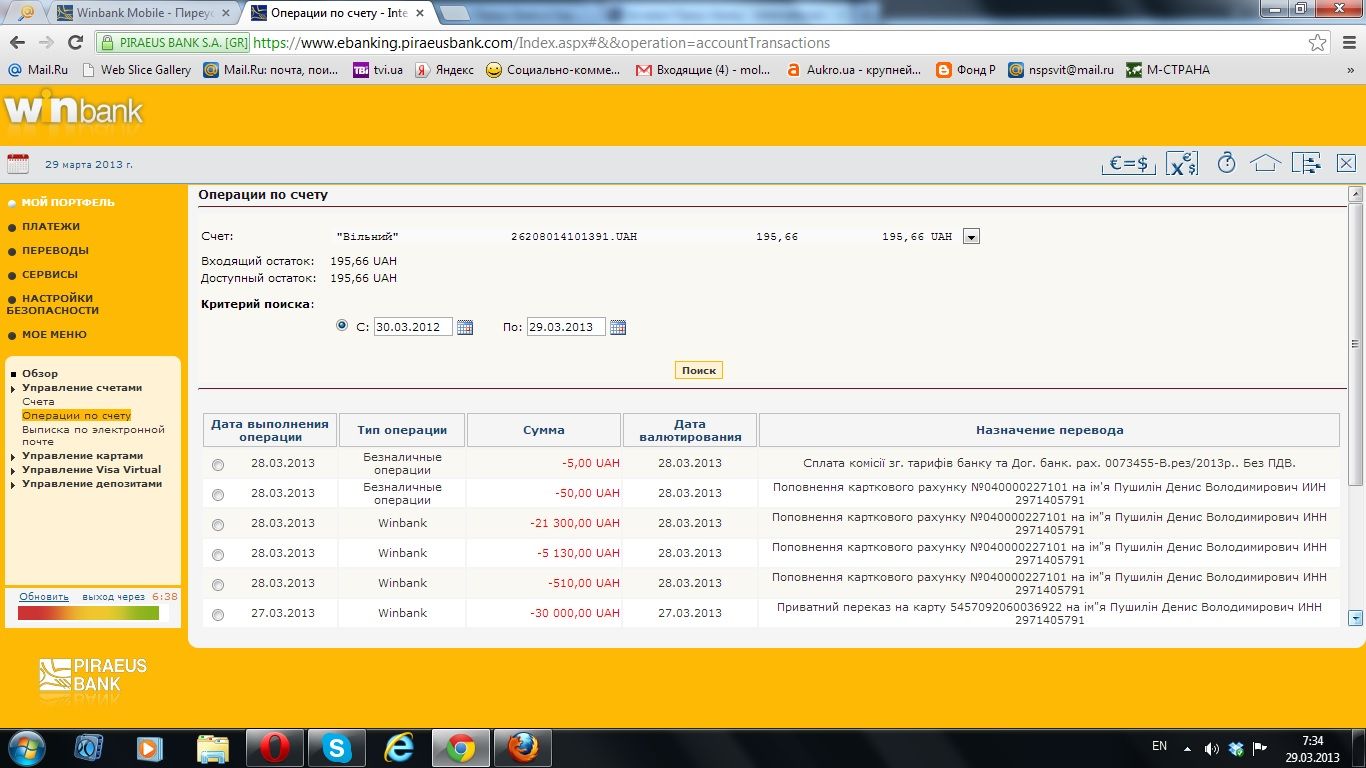The image size is (1366, 768).
Task: Open the €=$ exchange rates icon
Action: coord(1128,164)
